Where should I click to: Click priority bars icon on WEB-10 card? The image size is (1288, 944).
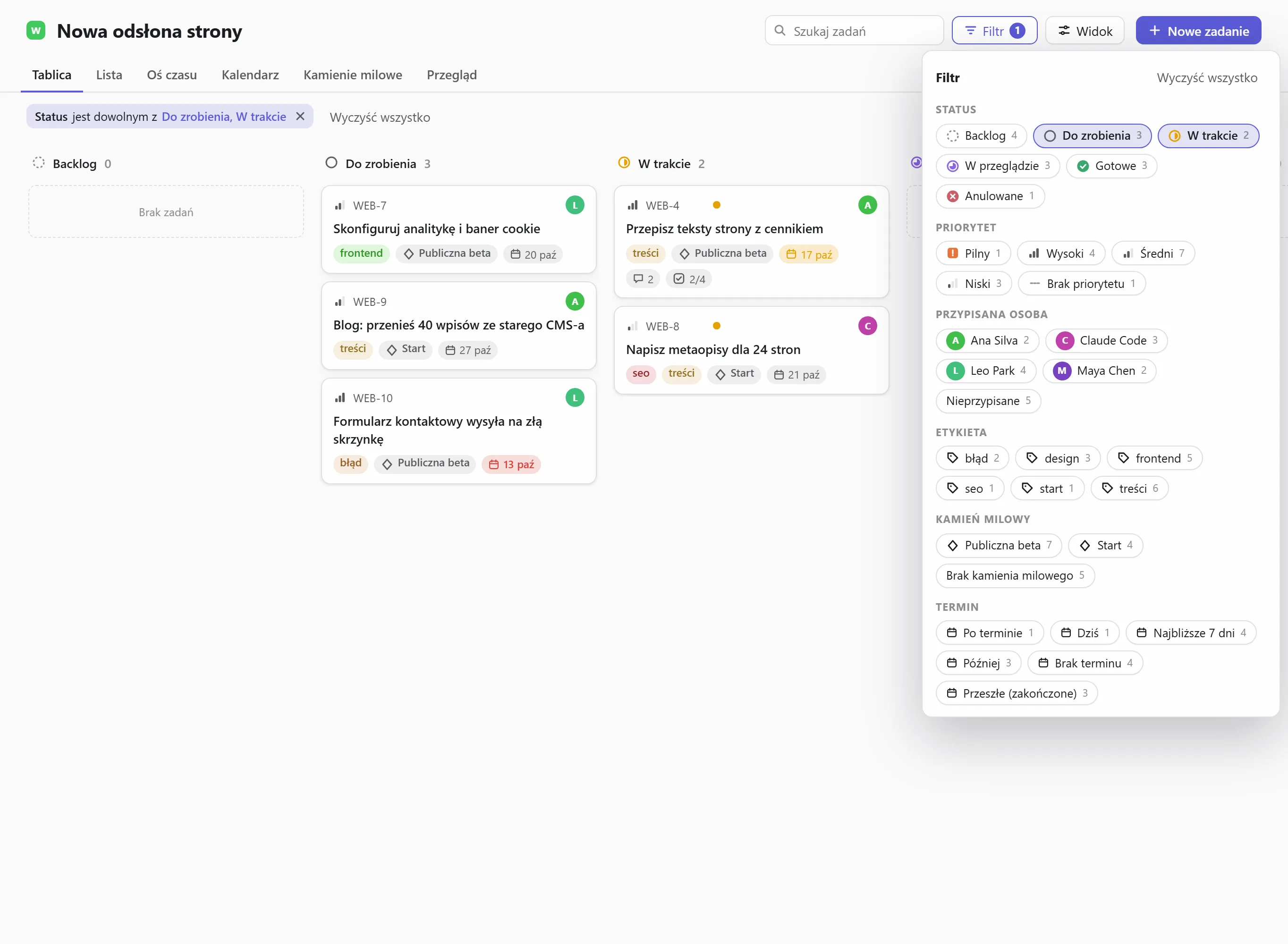(x=340, y=398)
